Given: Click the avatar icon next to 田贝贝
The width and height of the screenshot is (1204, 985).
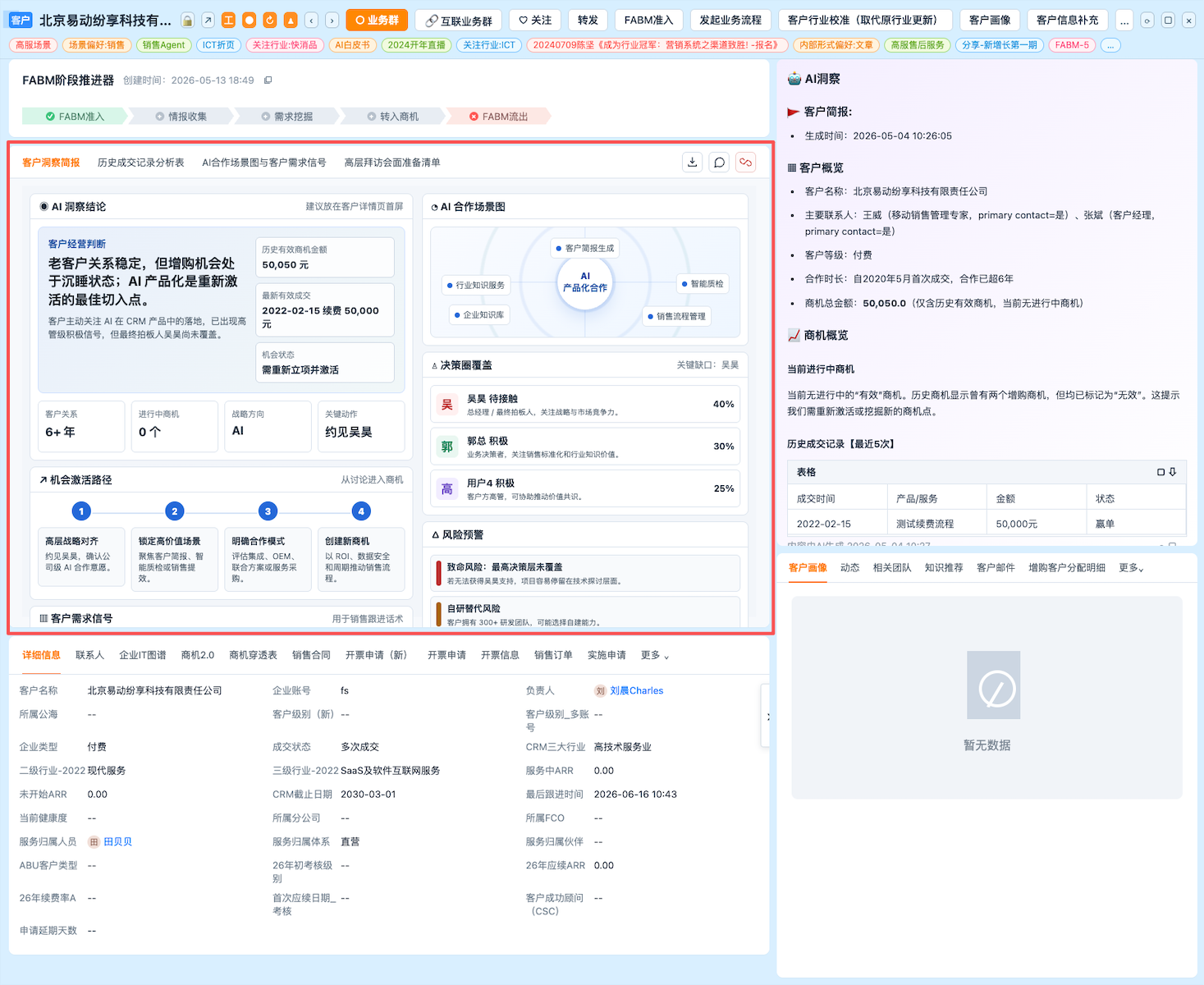Looking at the screenshot, I should (x=94, y=842).
